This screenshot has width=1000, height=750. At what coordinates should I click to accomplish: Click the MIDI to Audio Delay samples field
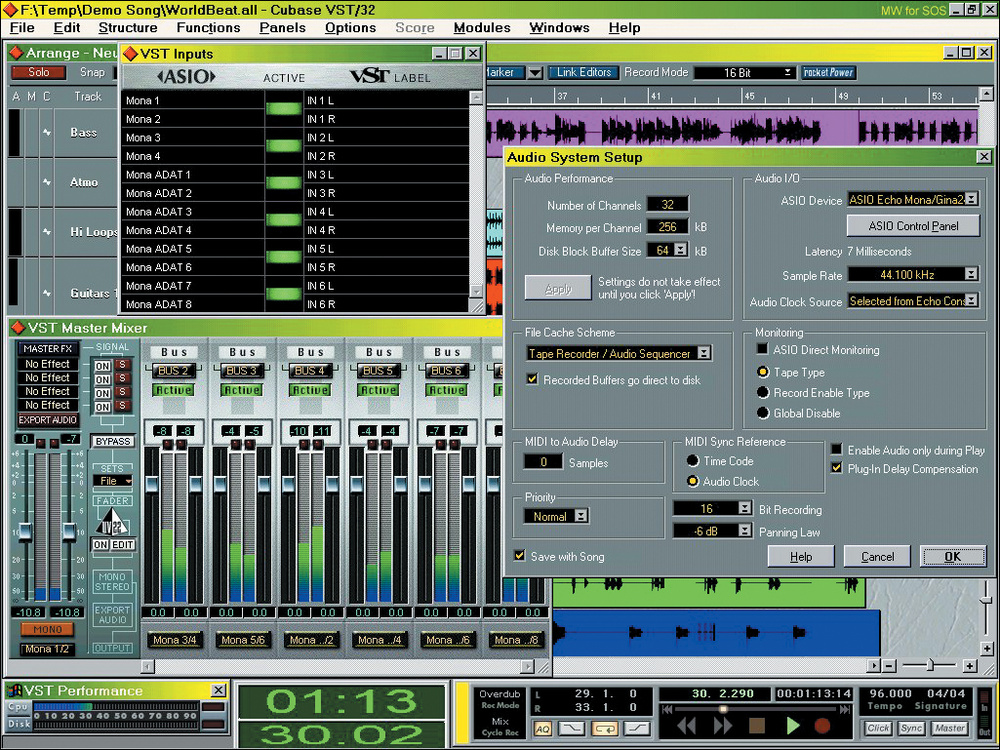544,462
